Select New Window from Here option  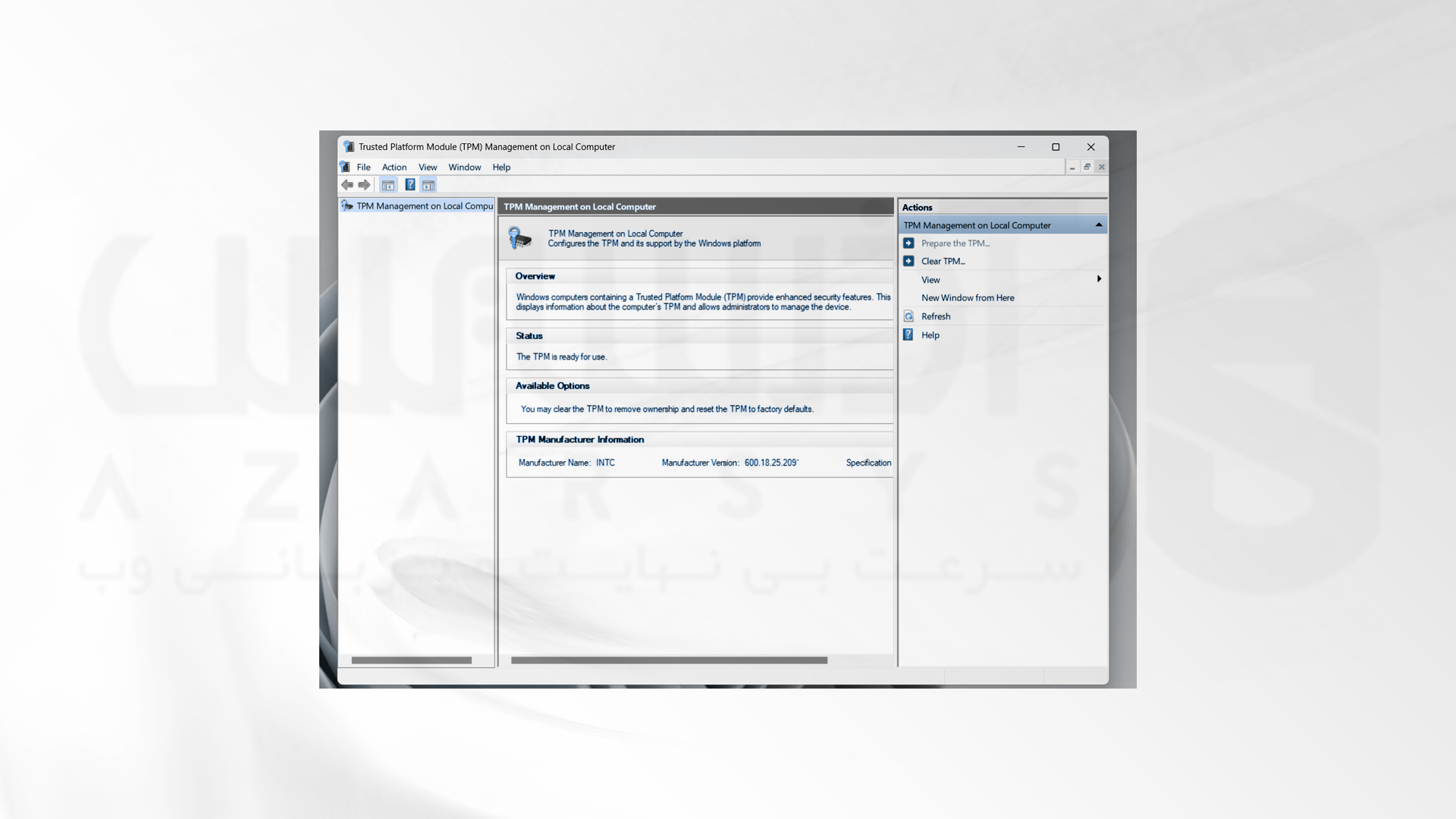point(967,297)
